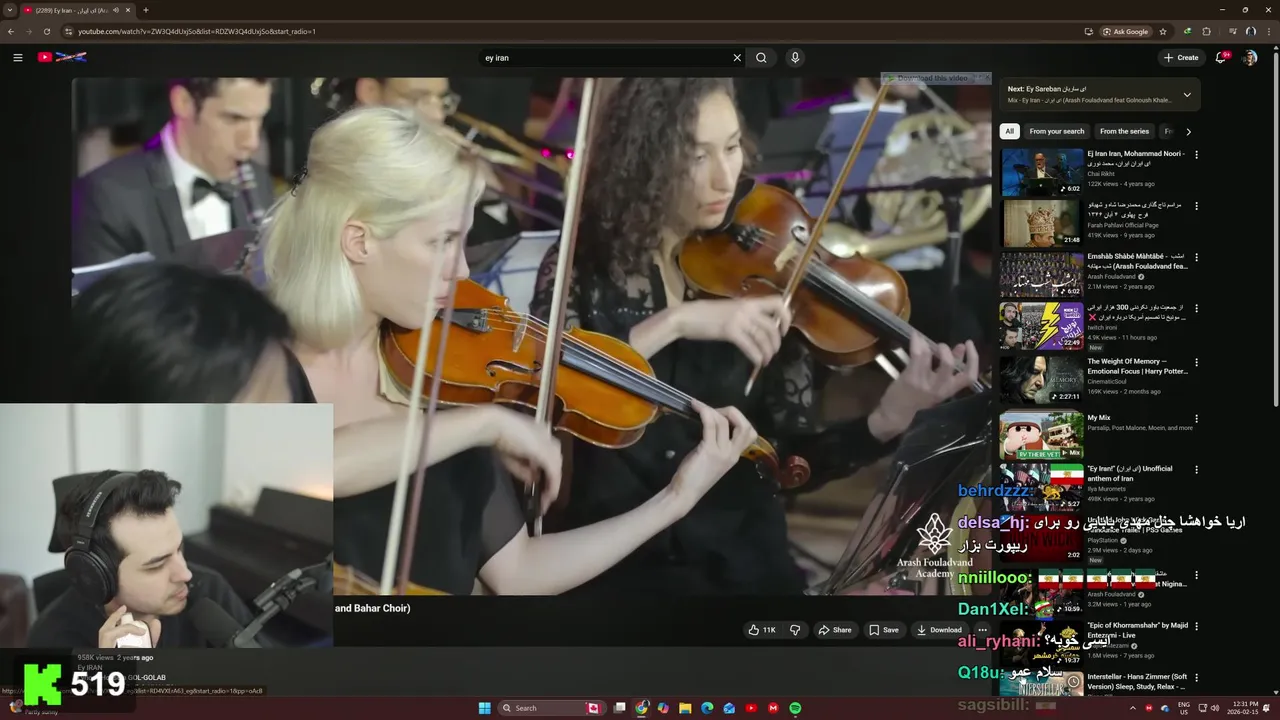Open 'Interstellar - Hans Zimmer' video title
This screenshot has height=720, width=1280.
(1137, 682)
